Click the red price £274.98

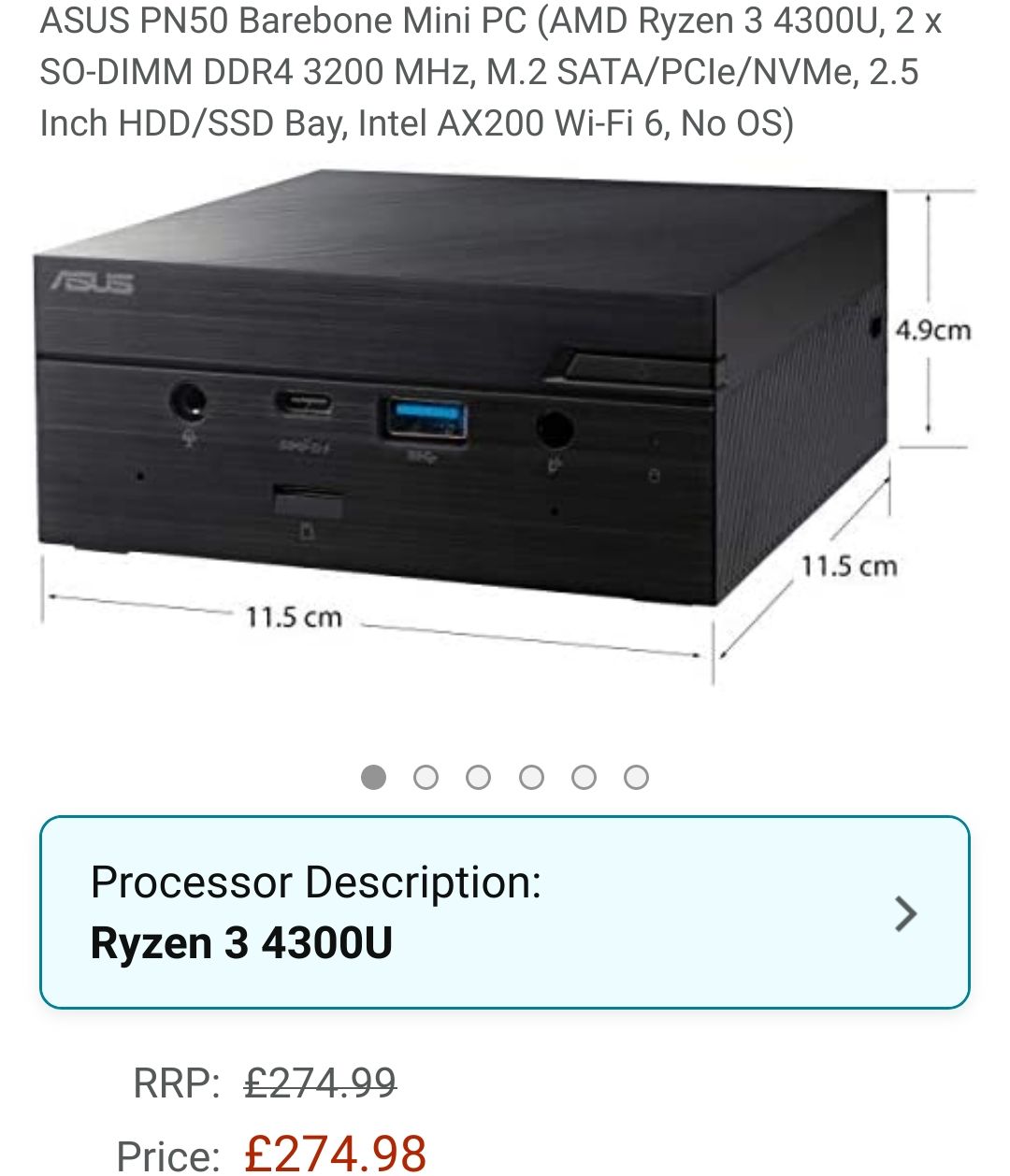click(x=335, y=1153)
